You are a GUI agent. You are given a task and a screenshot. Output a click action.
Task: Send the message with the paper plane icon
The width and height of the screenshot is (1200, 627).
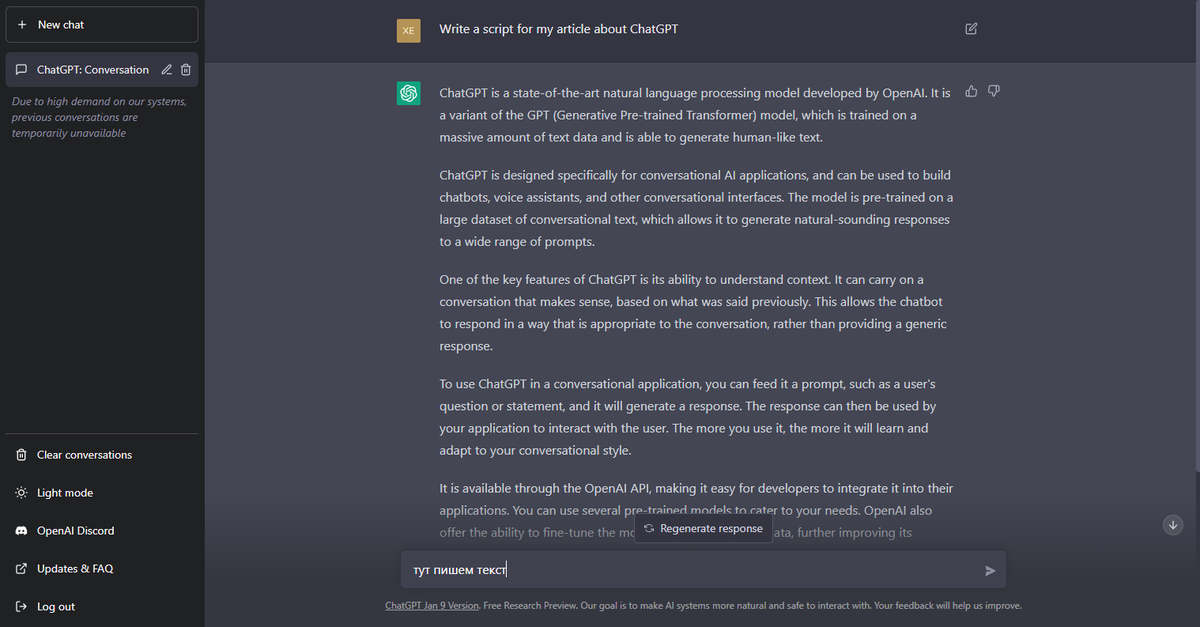click(x=990, y=571)
